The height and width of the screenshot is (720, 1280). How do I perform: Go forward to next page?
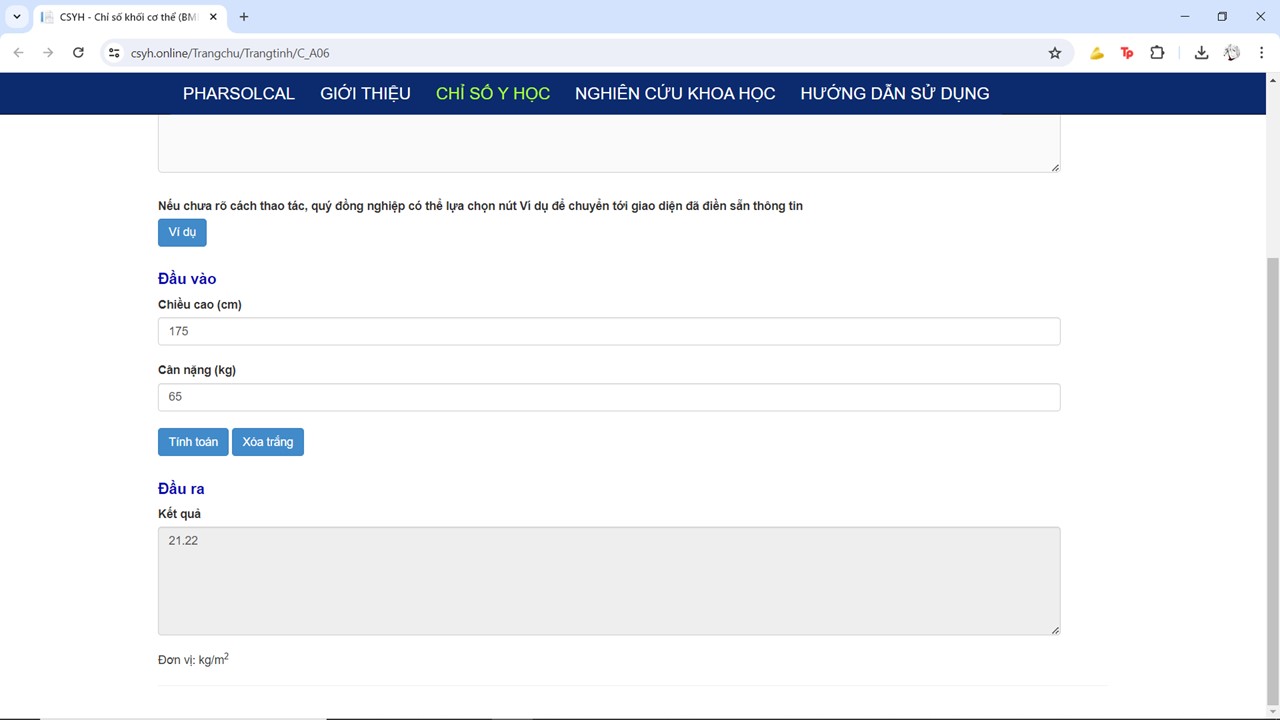[x=48, y=53]
